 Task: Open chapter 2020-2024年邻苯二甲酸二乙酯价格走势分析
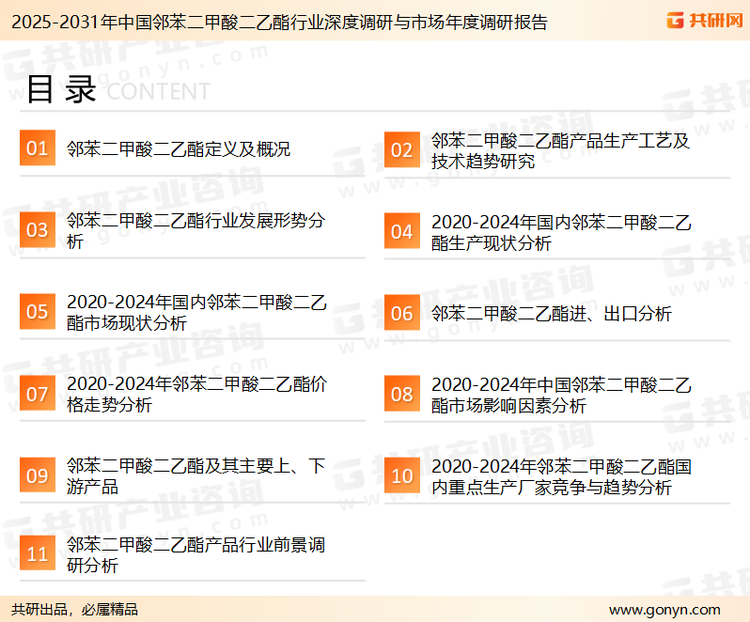[x=197, y=394]
